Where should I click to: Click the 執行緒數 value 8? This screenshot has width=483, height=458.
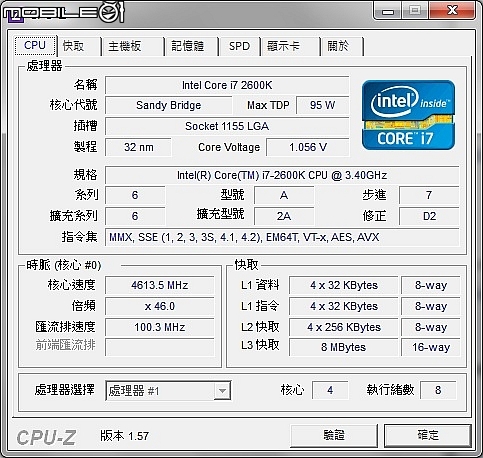click(x=438, y=390)
